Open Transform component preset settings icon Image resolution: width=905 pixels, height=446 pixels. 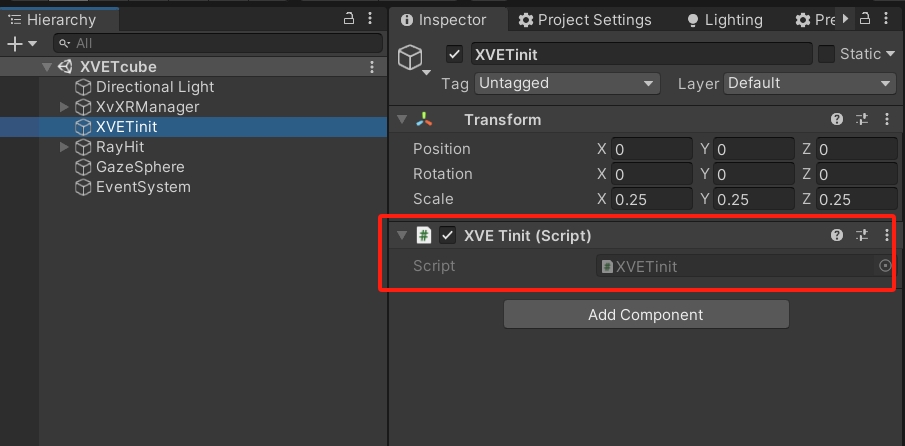click(862, 119)
